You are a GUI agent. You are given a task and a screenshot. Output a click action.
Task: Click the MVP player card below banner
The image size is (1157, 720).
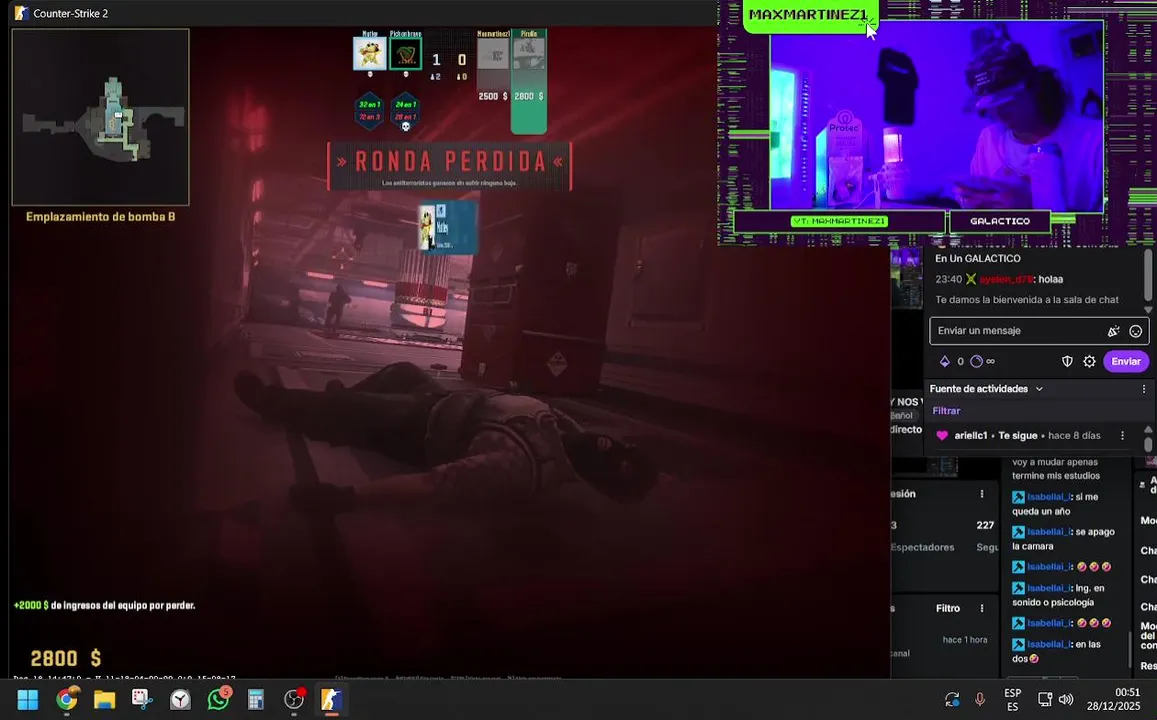(x=447, y=228)
